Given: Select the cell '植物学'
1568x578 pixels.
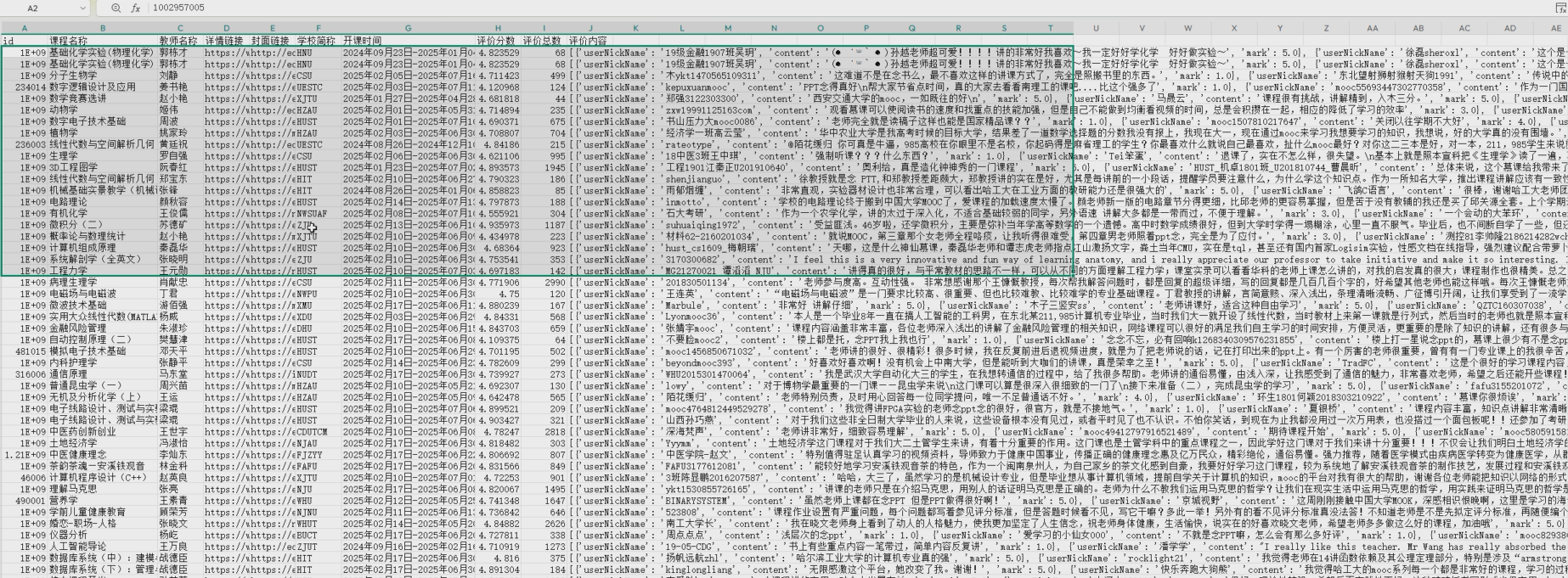Looking at the screenshot, I should [103, 132].
